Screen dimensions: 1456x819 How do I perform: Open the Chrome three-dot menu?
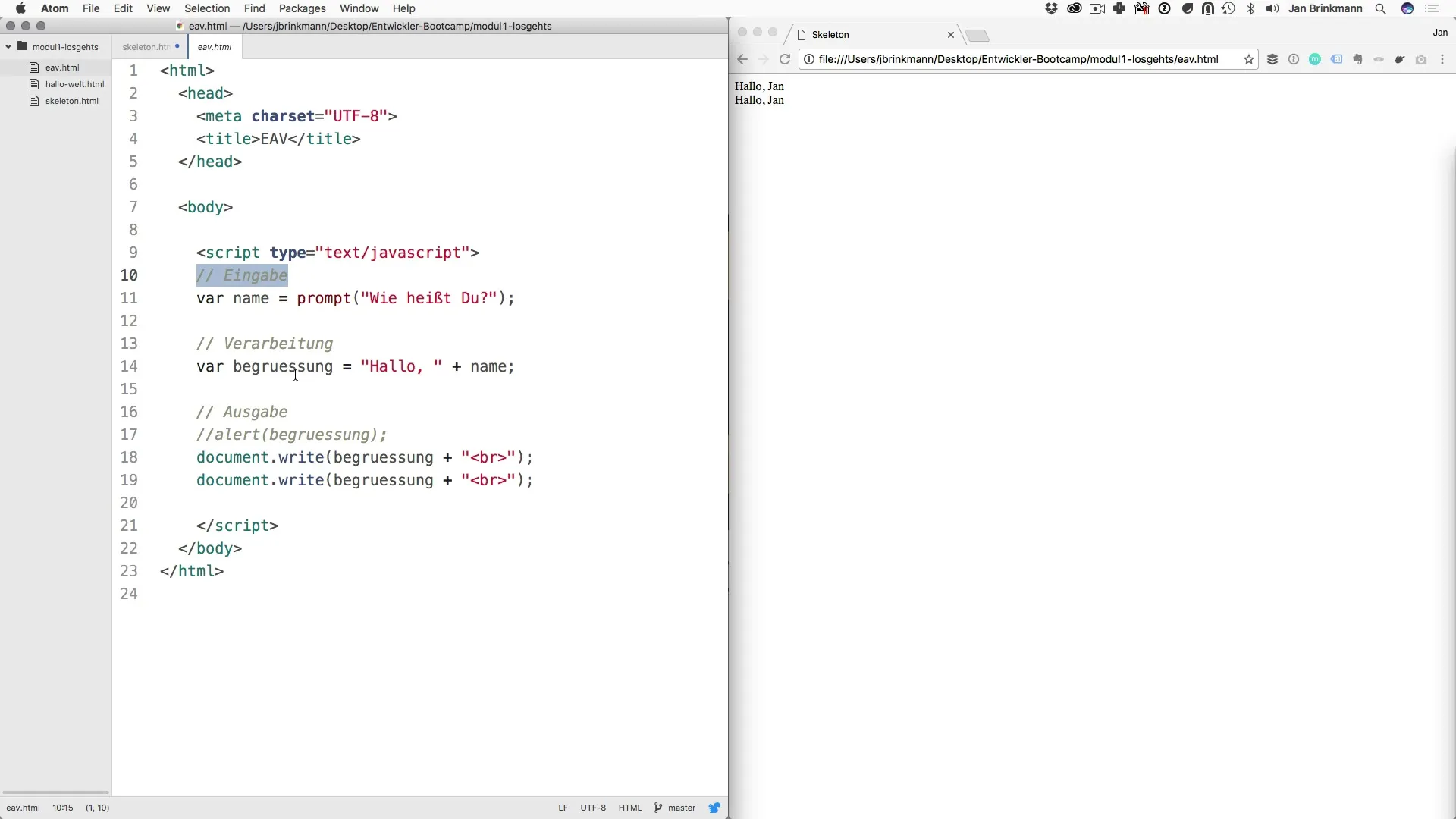coord(1442,59)
